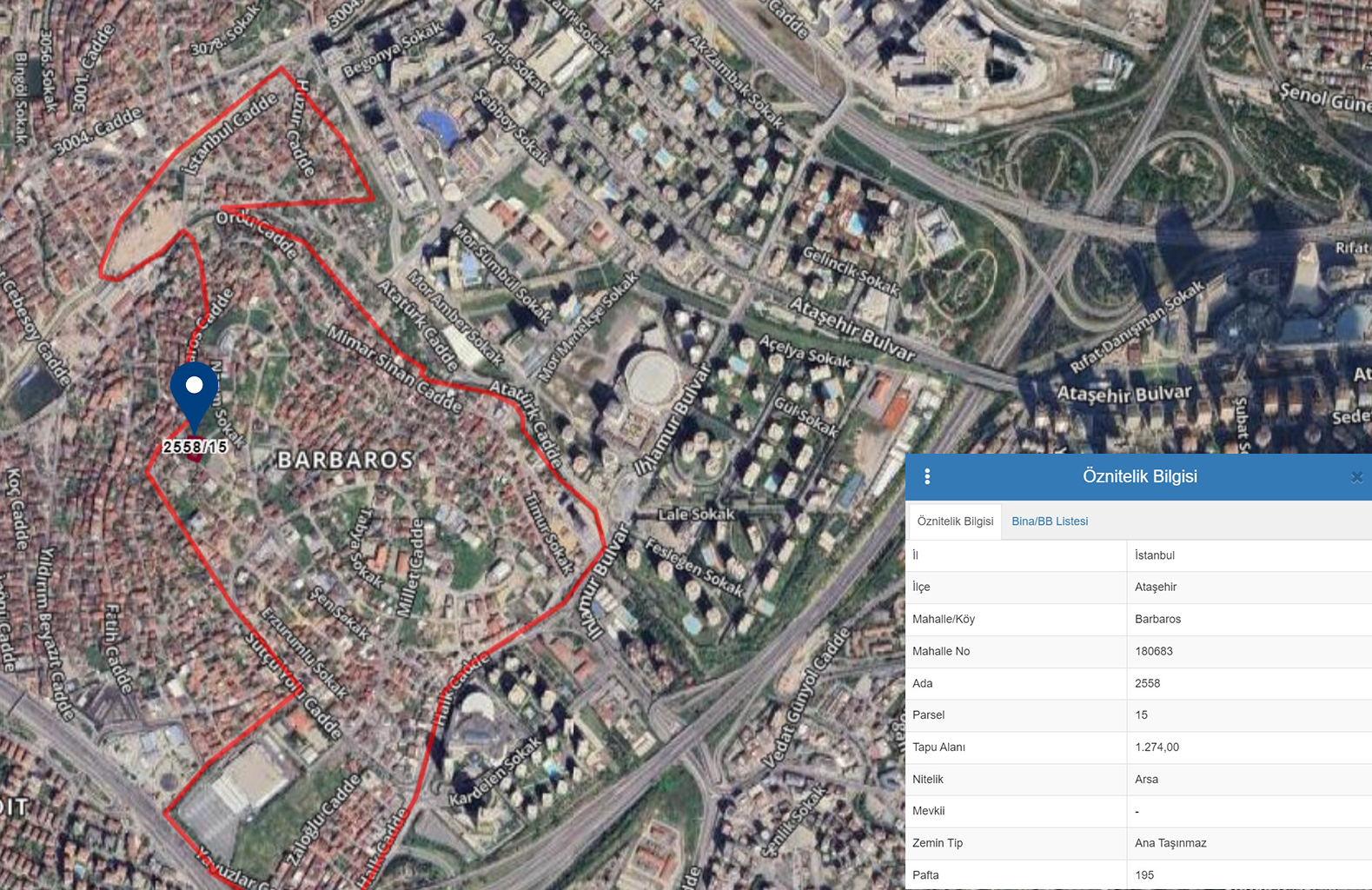
Task: Select the İl row showing İstanbul
Action: click(x=1138, y=555)
